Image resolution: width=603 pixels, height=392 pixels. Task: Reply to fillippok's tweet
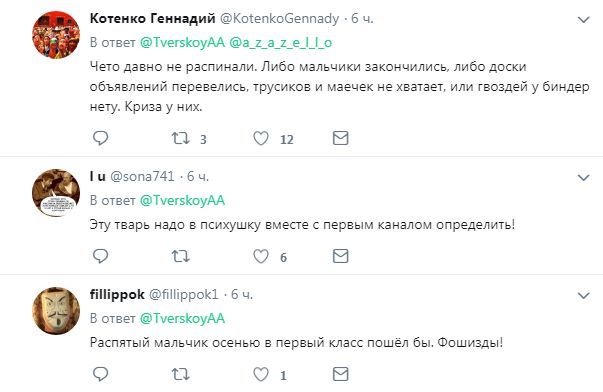[x=101, y=374]
